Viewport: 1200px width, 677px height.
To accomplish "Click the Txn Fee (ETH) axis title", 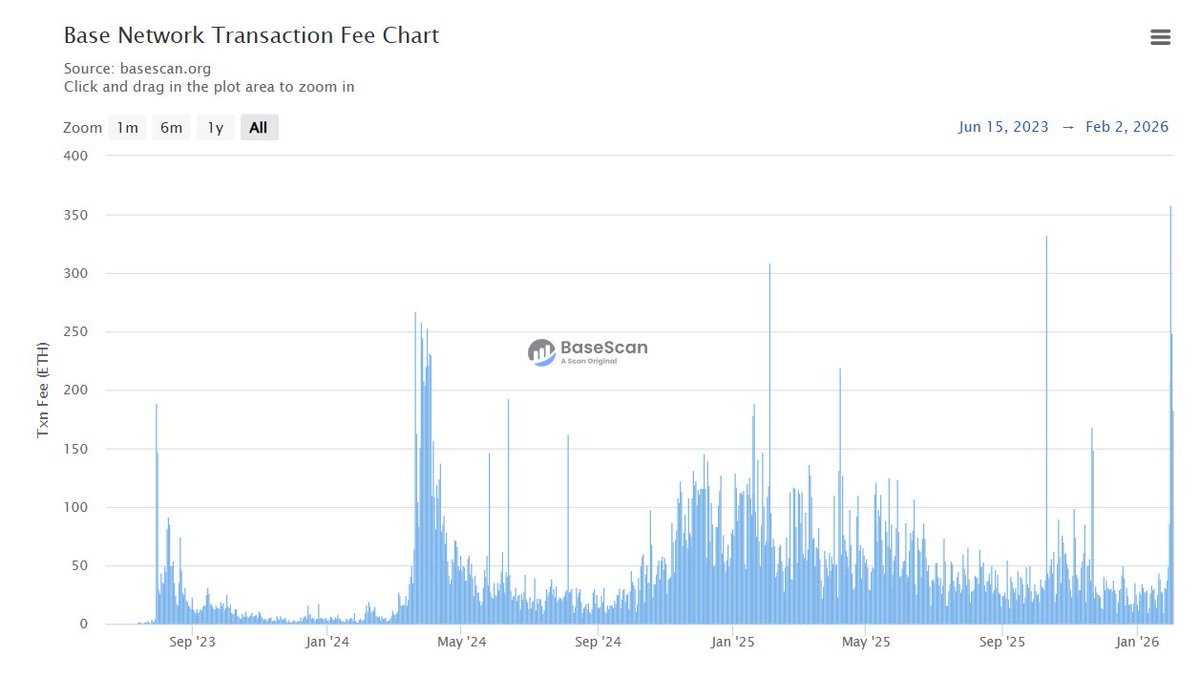I will tap(42, 390).
